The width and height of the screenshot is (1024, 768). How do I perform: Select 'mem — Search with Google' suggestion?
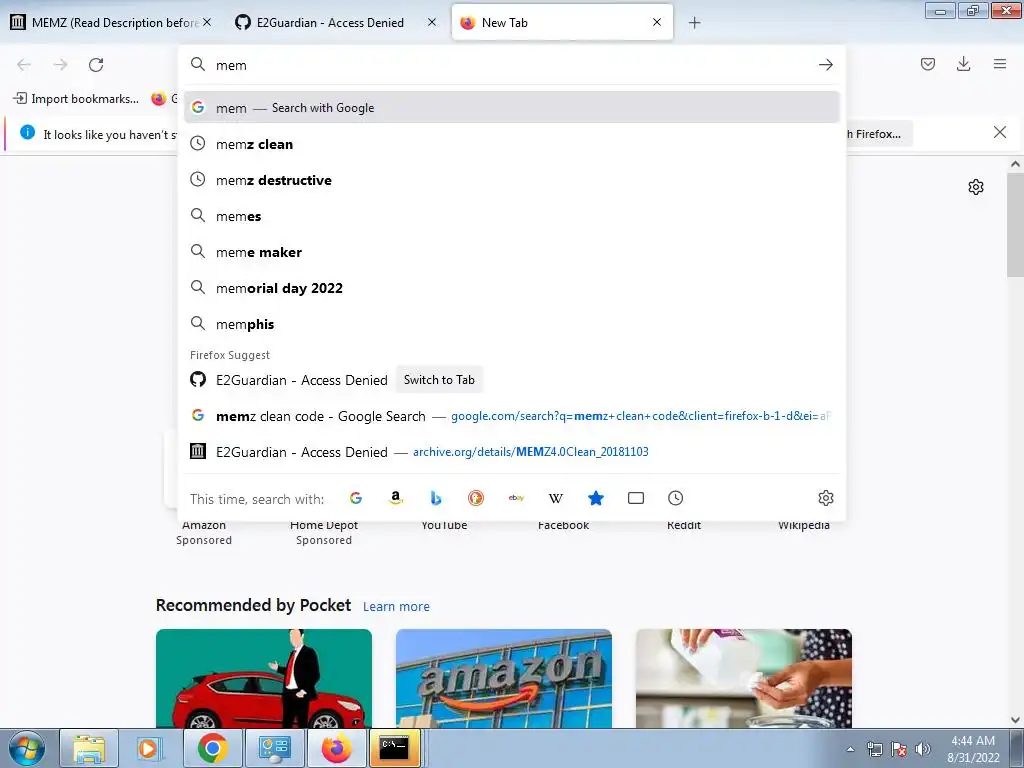[511, 108]
